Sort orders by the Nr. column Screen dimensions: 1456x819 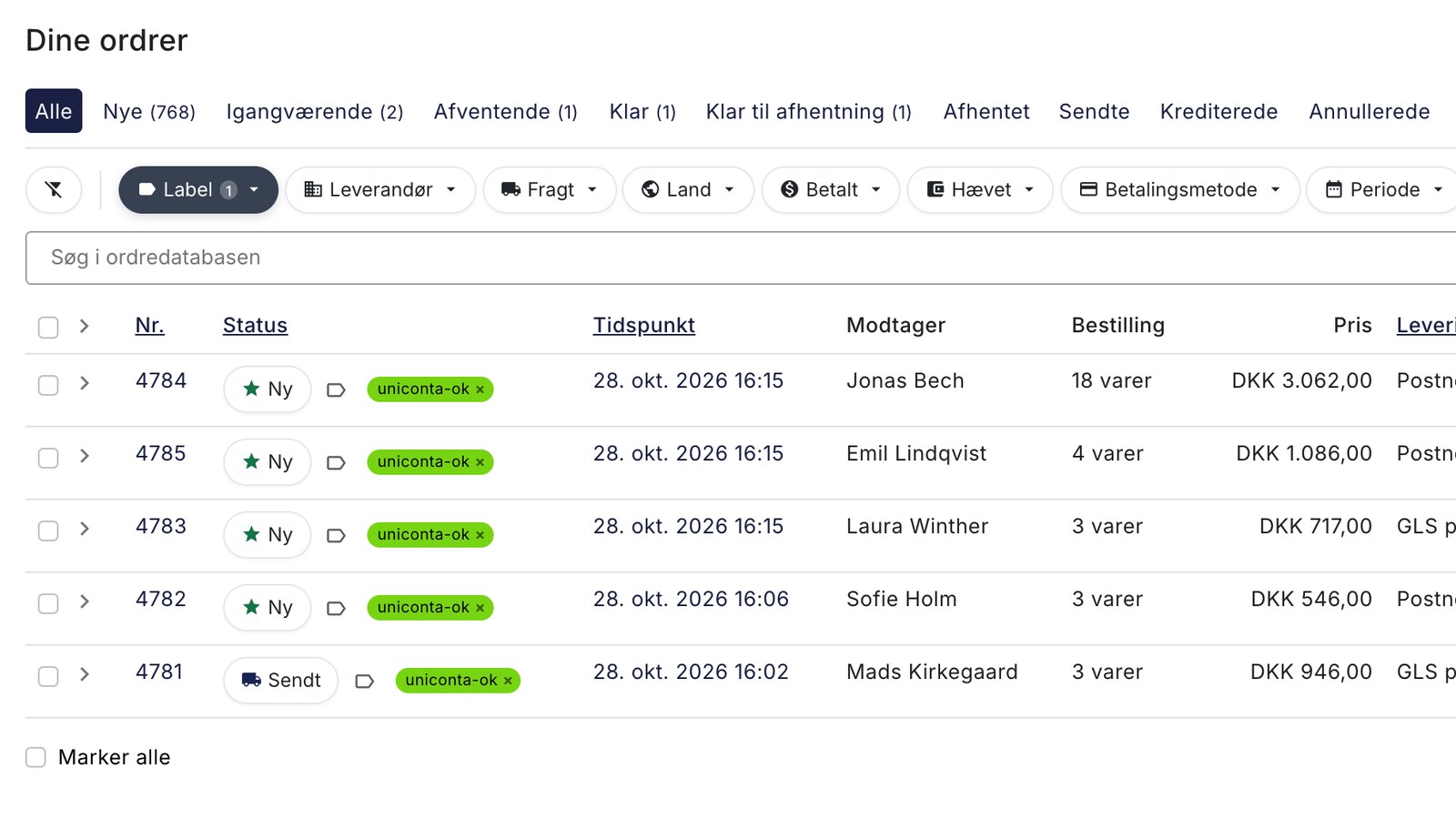click(150, 325)
